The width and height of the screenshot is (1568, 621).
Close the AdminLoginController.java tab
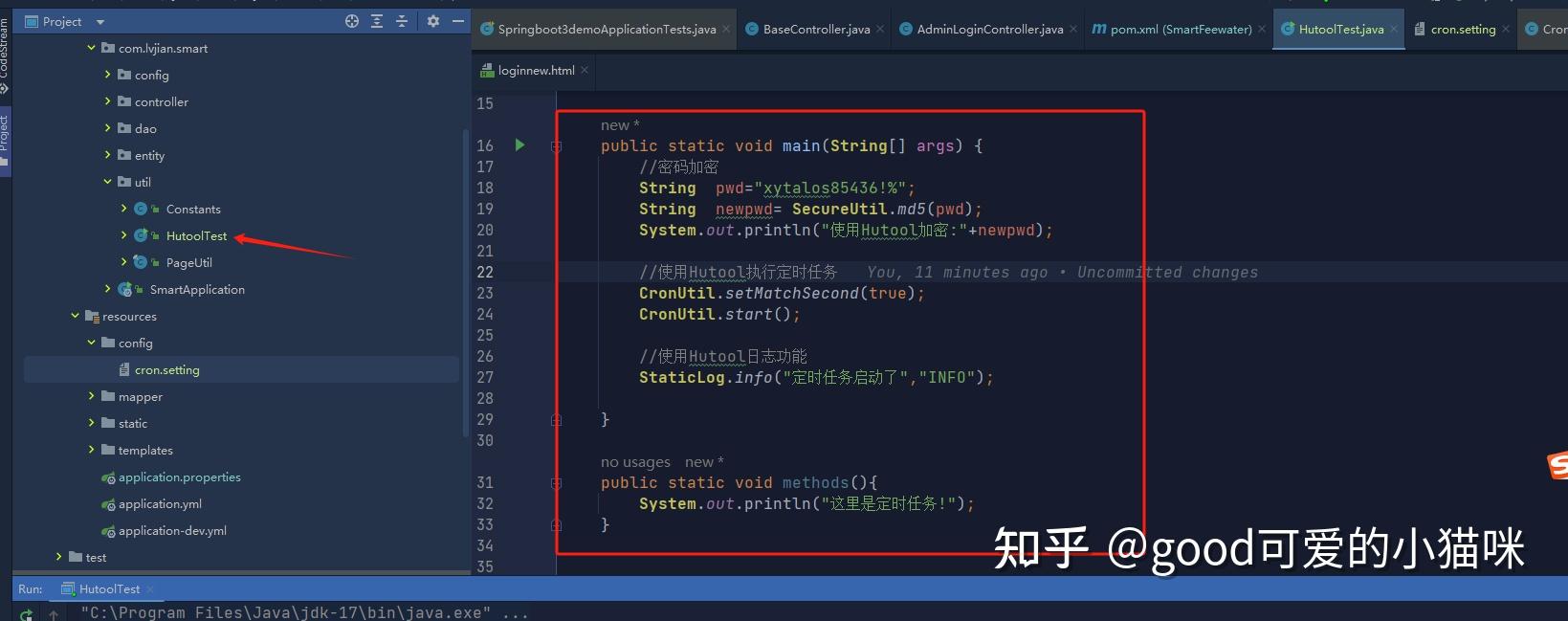tap(1073, 30)
